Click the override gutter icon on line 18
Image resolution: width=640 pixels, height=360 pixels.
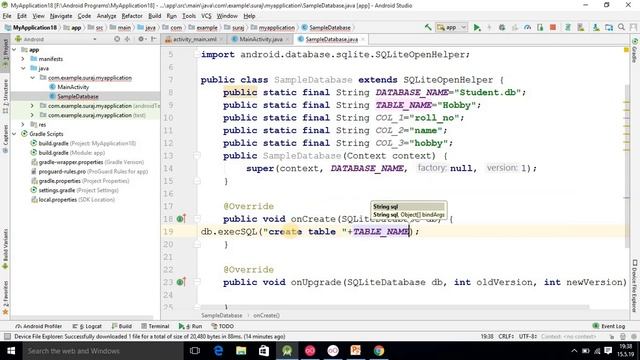pos(181,219)
